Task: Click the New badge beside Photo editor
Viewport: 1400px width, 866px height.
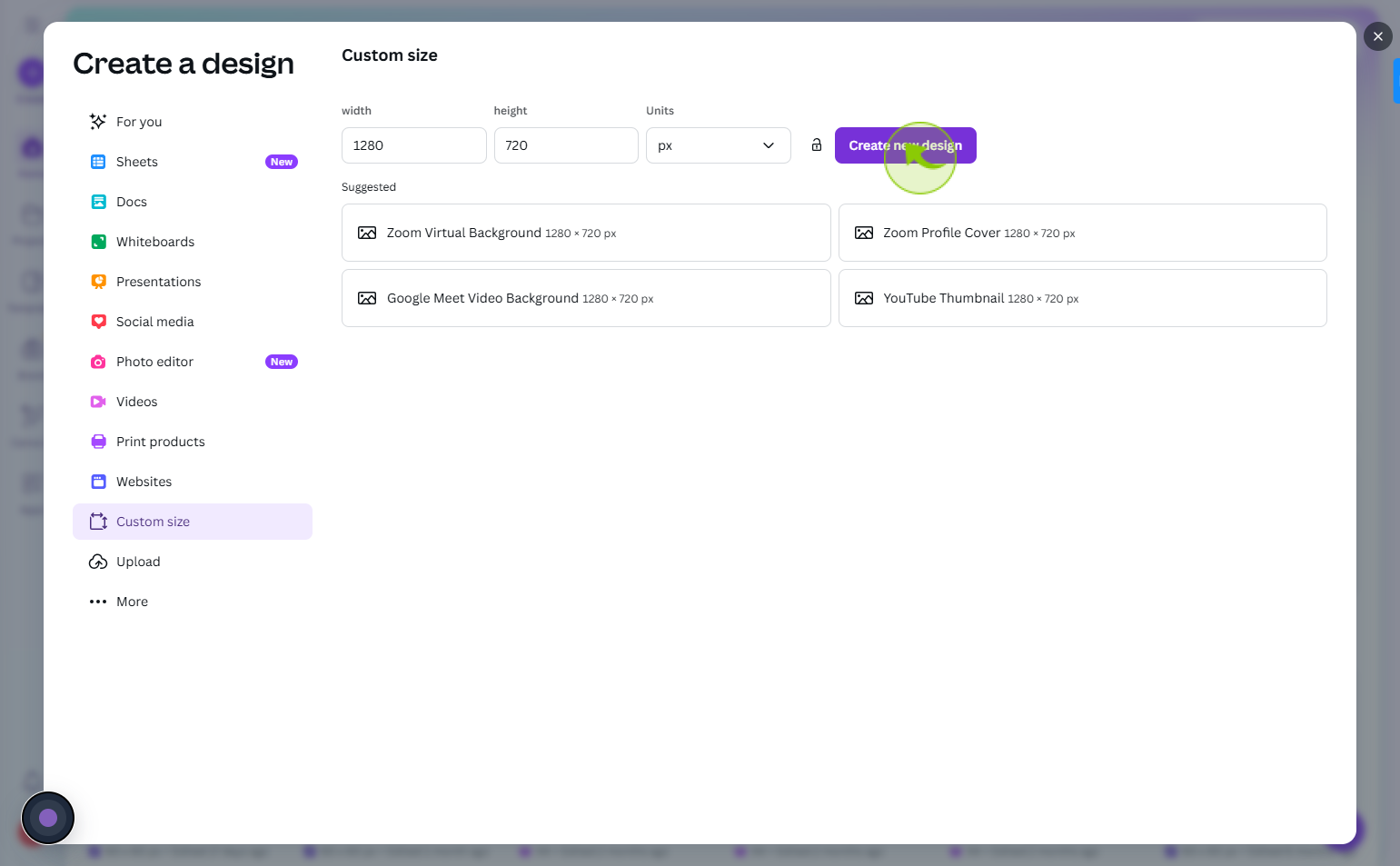Action: pyautogui.click(x=282, y=362)
